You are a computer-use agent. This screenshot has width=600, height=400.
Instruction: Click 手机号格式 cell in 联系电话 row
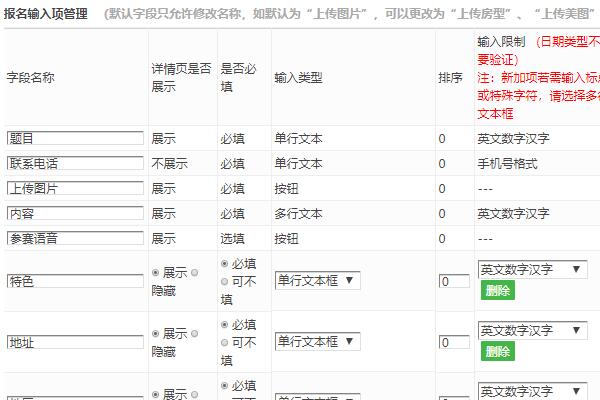click(x=507, y=164)
